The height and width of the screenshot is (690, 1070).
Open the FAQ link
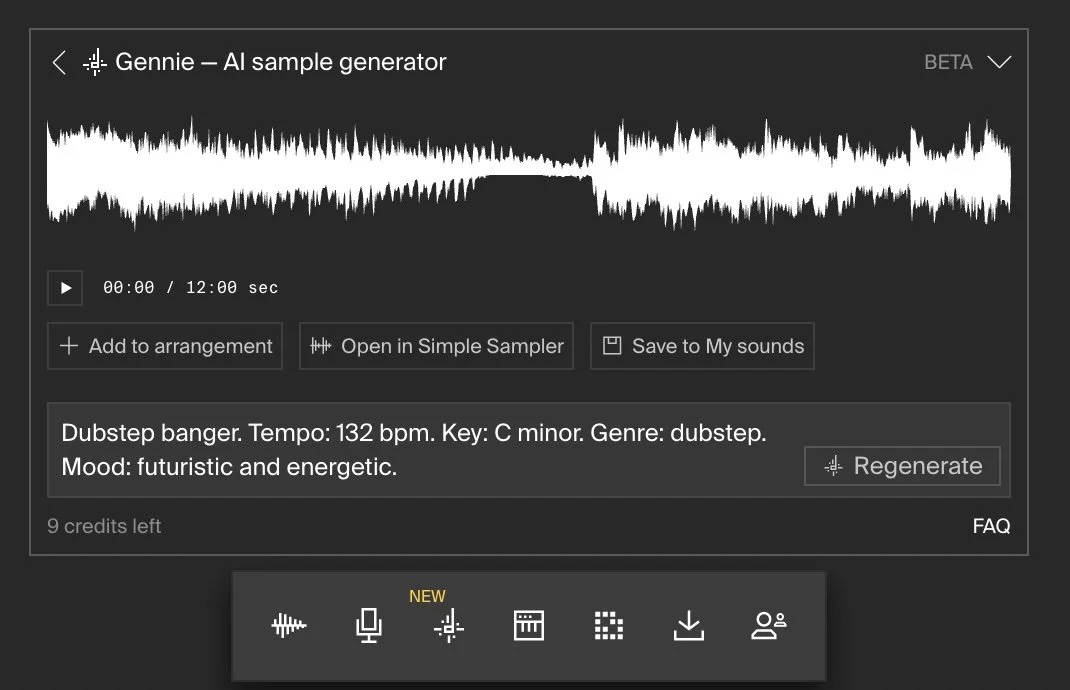click(991, 526)
